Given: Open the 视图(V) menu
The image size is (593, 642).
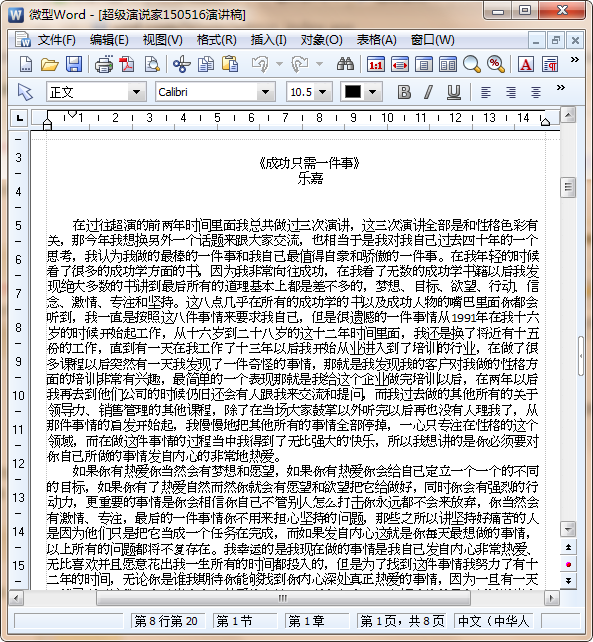Looking at the screenshot, I should pyautogui.click(x=162, y=40).
